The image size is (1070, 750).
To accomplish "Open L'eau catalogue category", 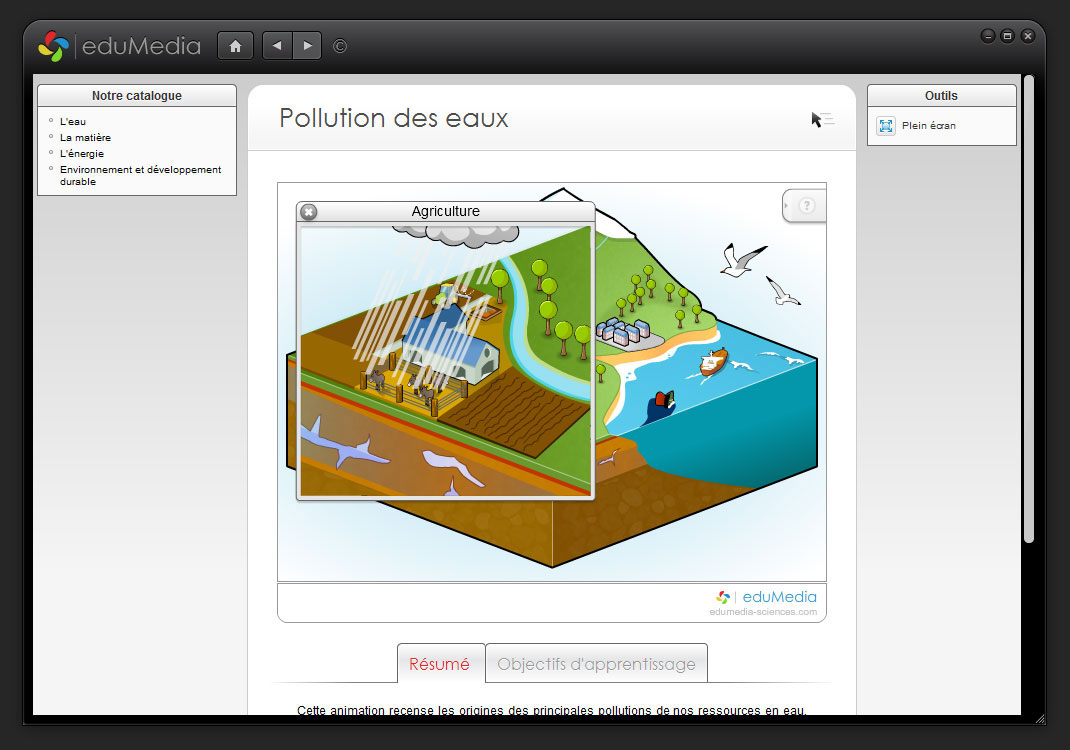I will coord(73,122).
